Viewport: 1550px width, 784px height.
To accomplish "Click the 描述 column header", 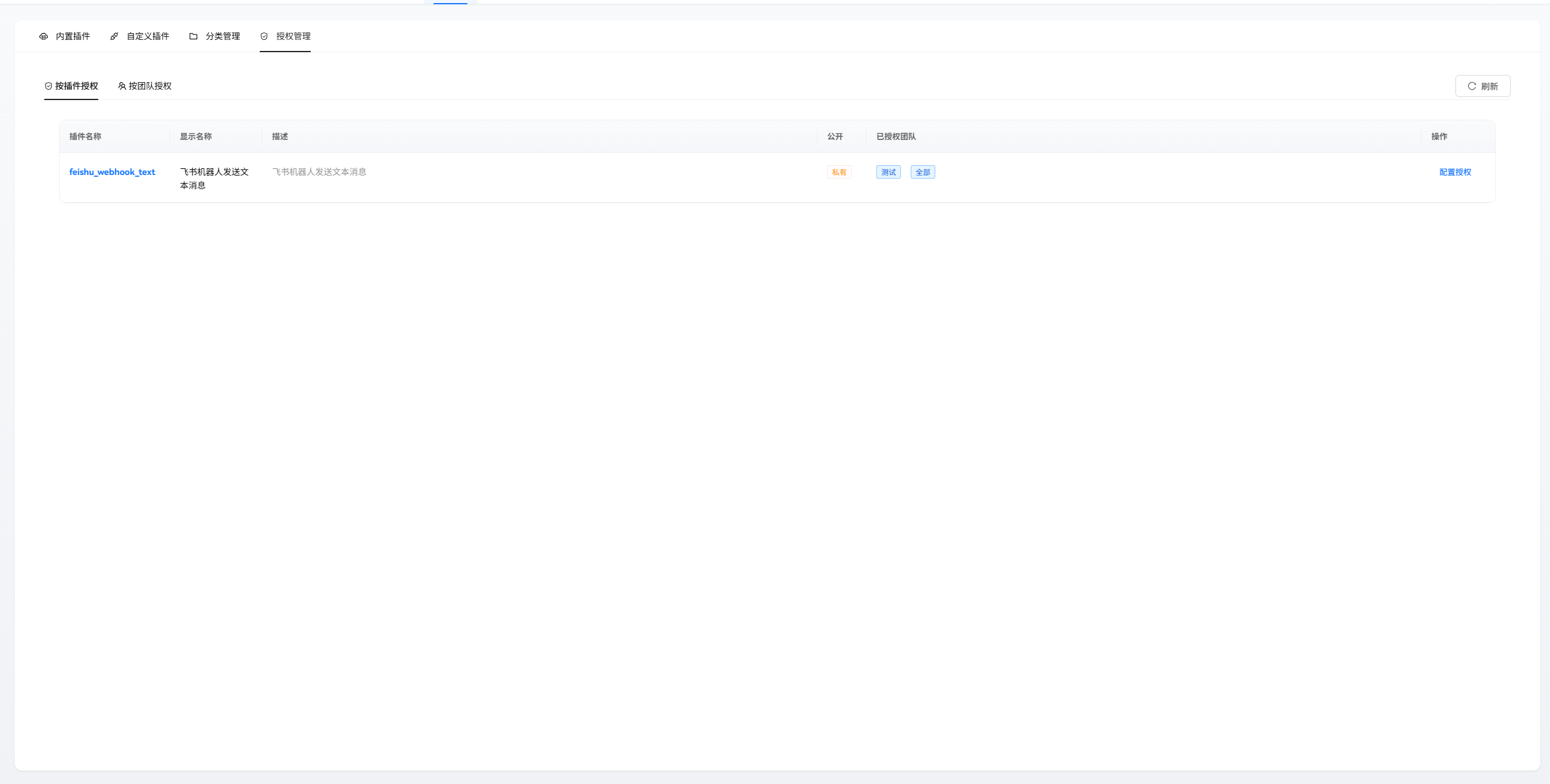I will point(280,136).
